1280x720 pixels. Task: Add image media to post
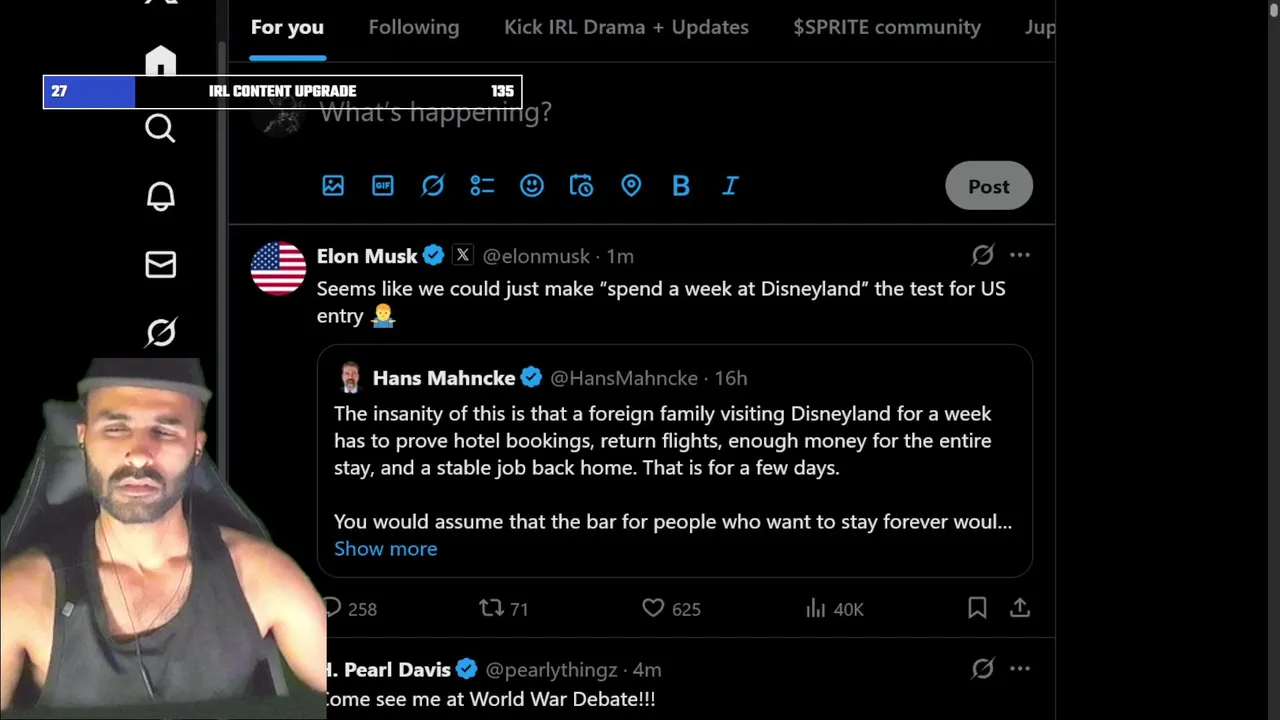(333, 186)
